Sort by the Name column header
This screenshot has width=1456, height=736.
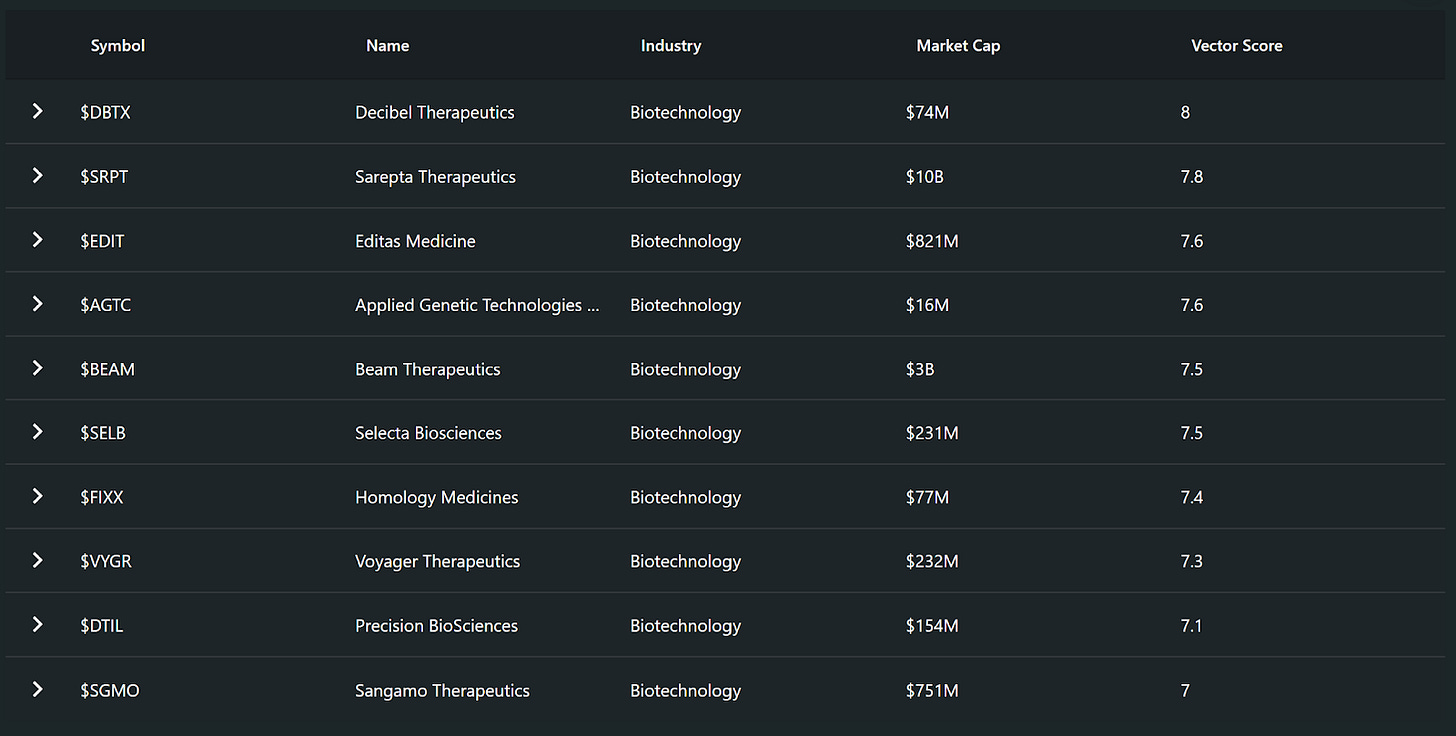388,45
